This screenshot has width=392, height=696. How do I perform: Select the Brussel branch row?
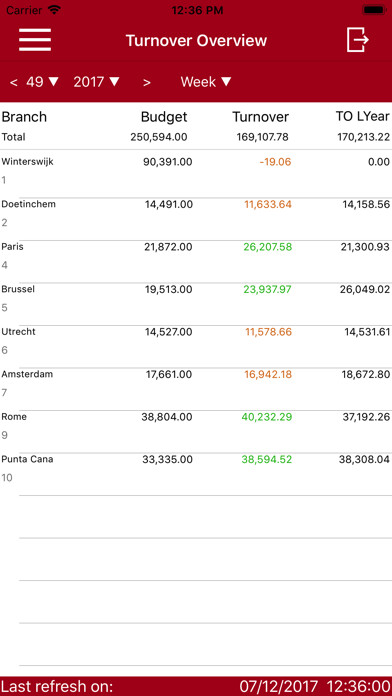(196, 299)
